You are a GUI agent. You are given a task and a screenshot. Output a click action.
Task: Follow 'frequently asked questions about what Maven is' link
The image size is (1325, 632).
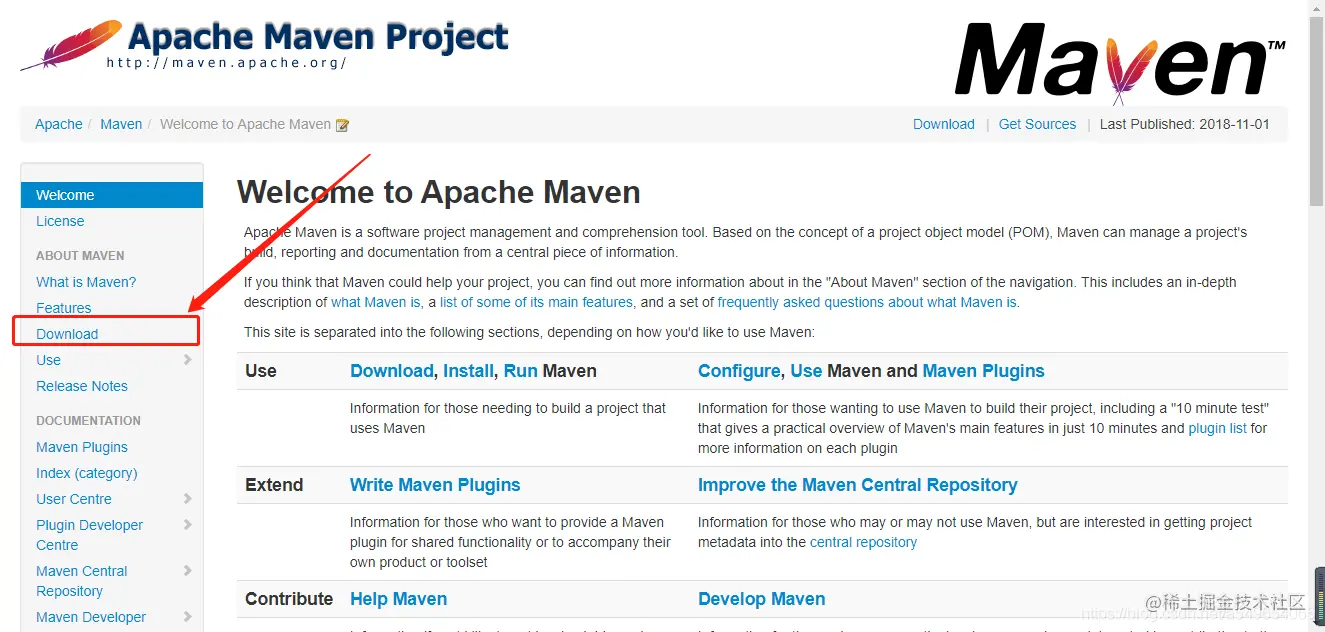coord(867,302)
